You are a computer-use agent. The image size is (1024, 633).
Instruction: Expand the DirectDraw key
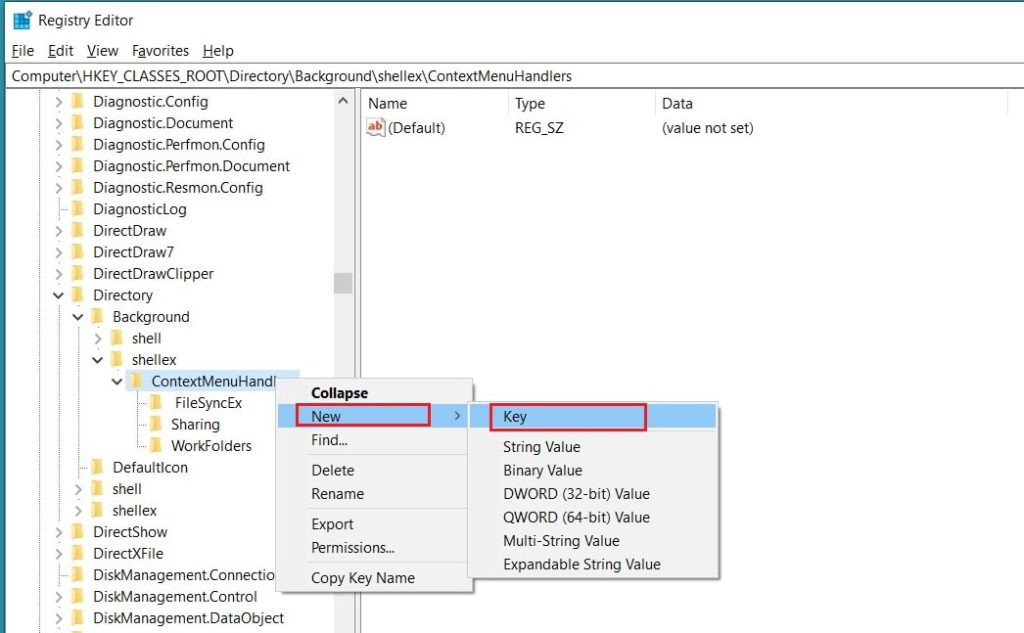coord(58,231)
